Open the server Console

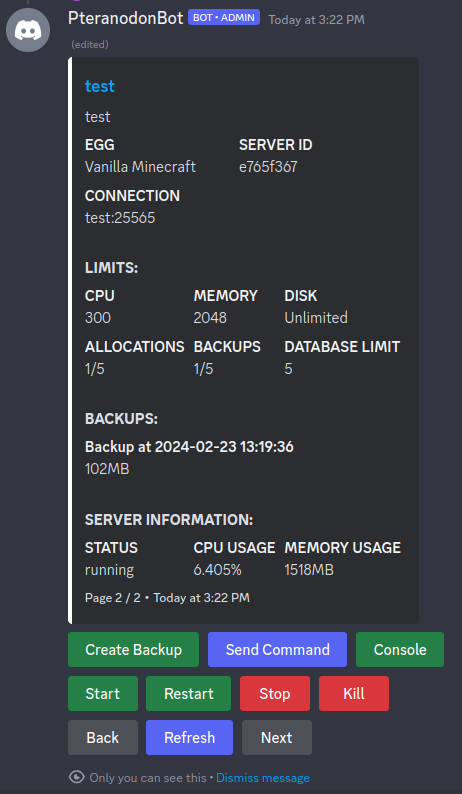400,649
